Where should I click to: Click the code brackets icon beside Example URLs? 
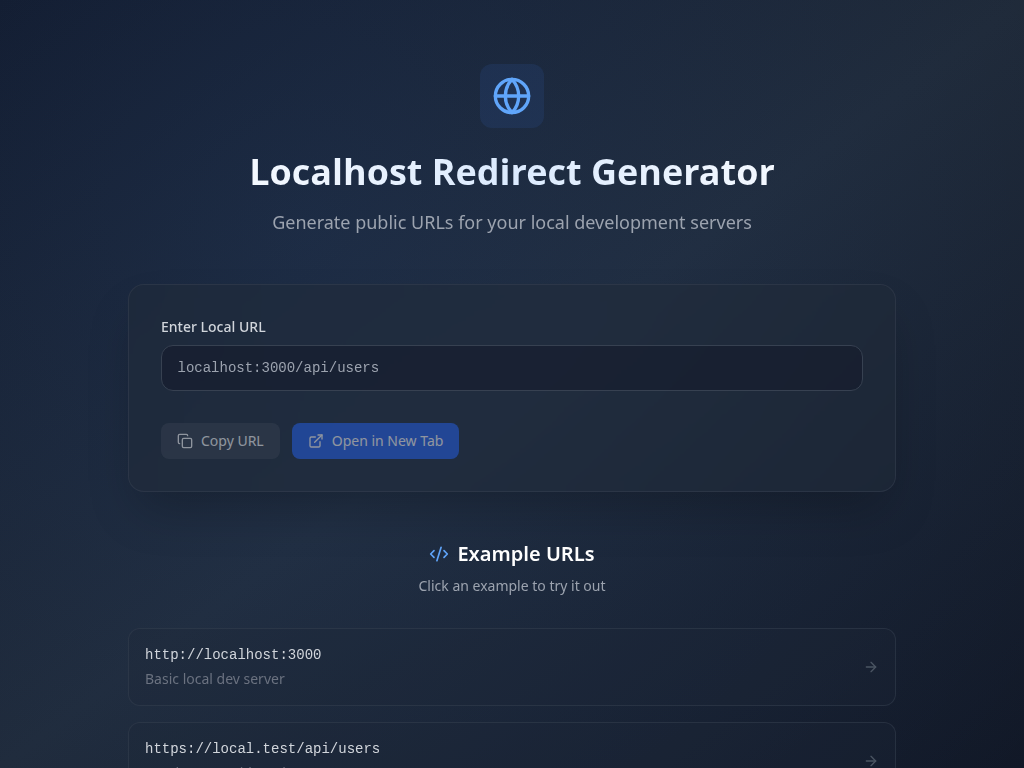click(439, 554)
